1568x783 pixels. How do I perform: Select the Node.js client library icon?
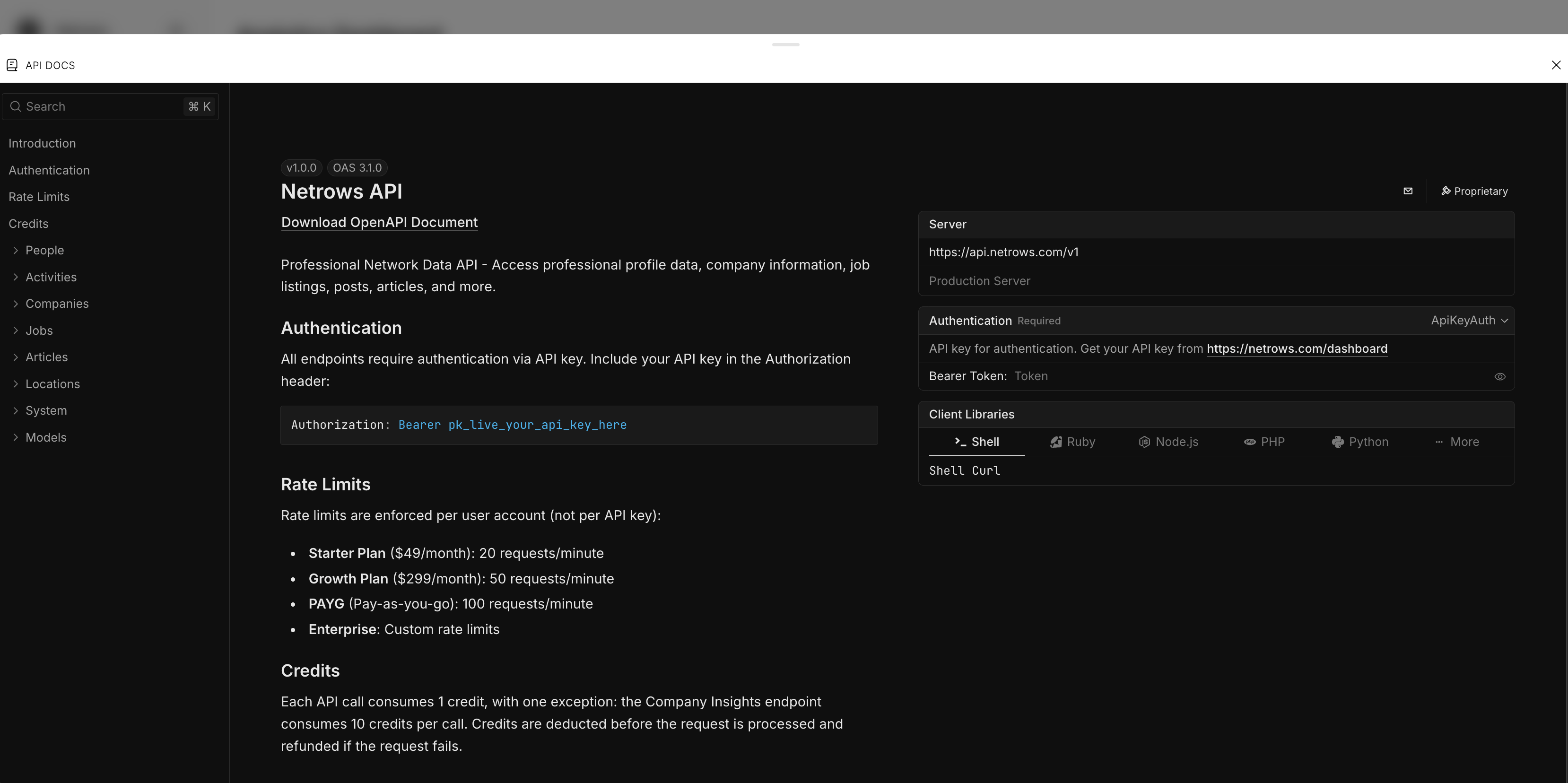click(1144, 442)
